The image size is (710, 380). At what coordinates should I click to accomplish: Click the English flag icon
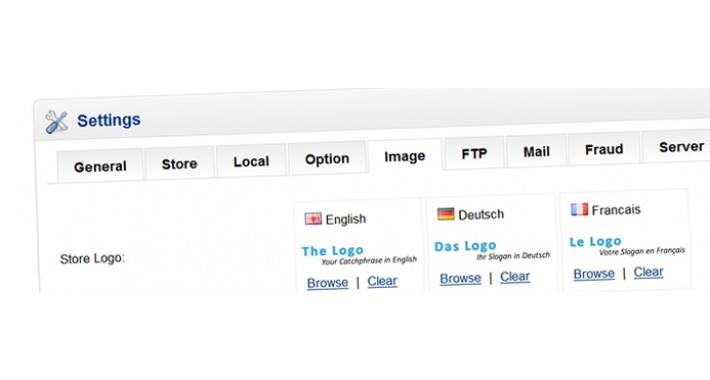point(313,219)
